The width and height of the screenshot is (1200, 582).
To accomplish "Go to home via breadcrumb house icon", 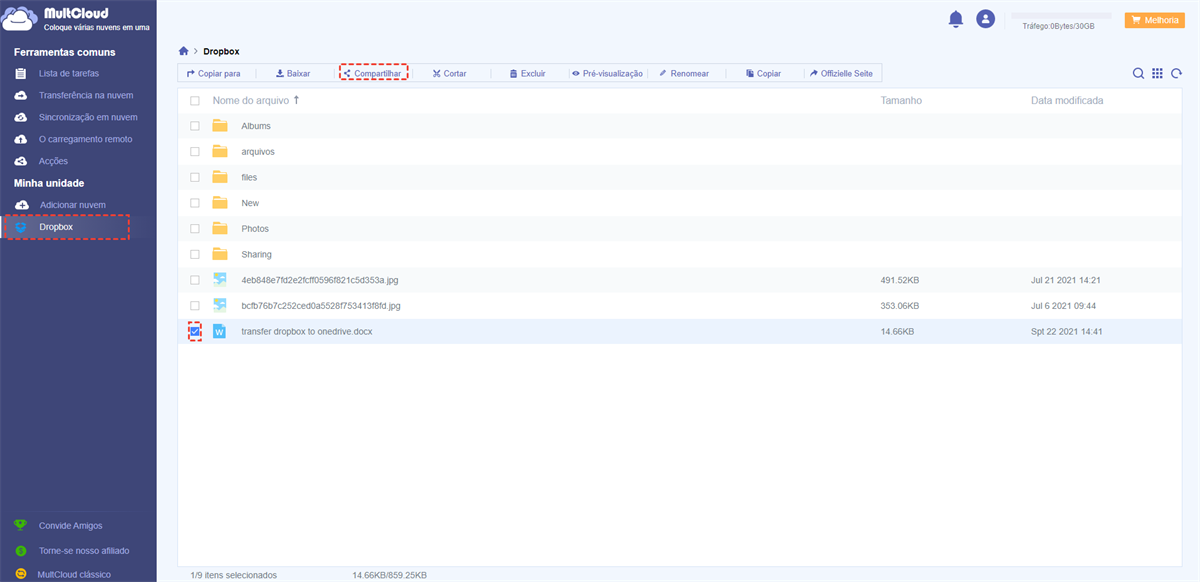I will tap(183, 51).
